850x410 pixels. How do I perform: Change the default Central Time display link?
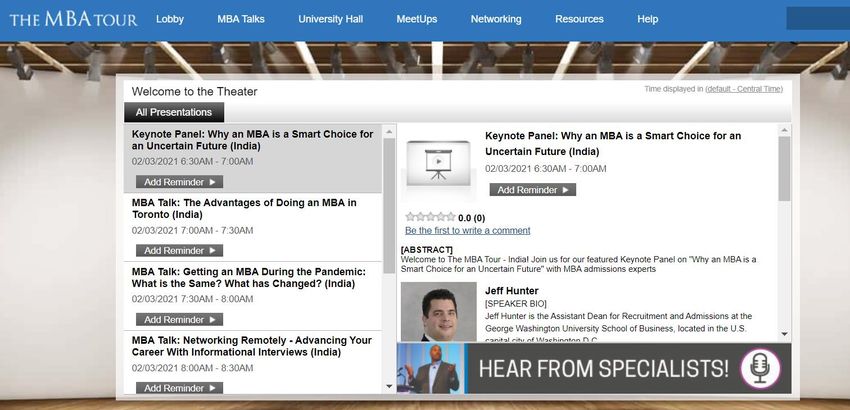[x=744, y=89]
